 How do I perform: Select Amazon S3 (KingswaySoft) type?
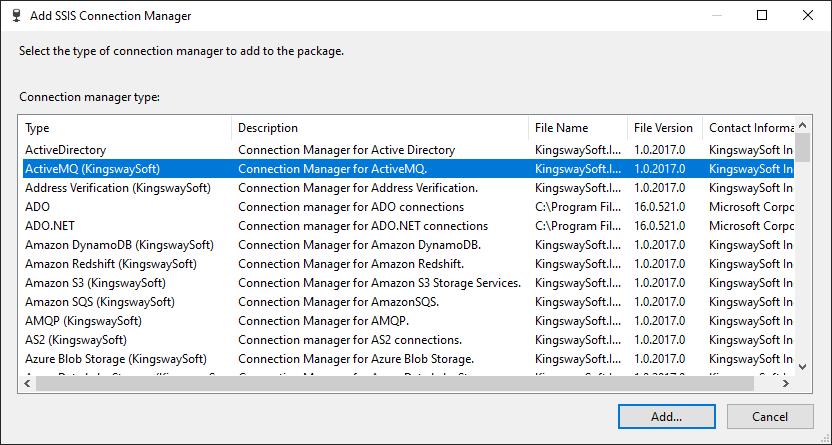click(96, 283)
